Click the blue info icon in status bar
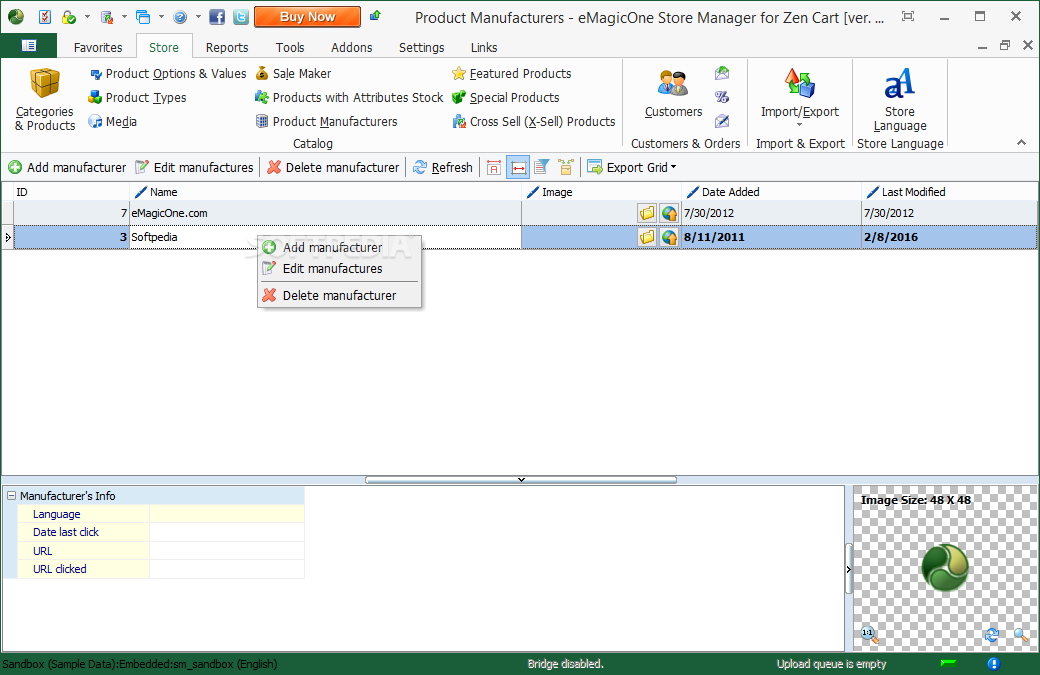1040x675 pixels. 993,663
